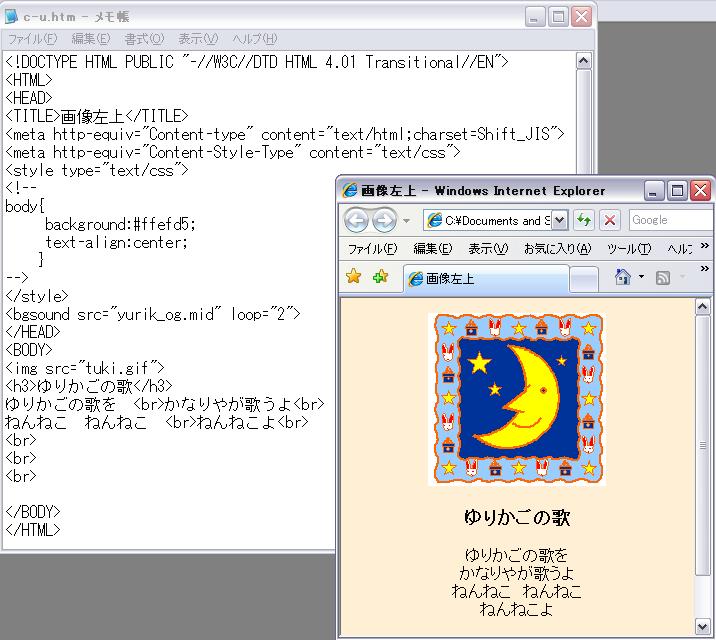Click the Google search box
Screen dimensions: 716x640
(x=672, y=220)
